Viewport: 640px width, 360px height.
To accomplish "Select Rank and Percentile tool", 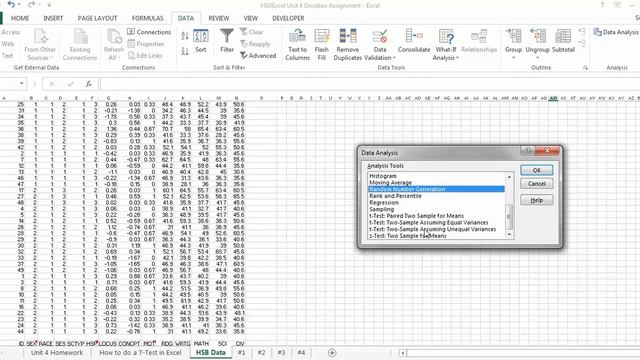I will pyautogui.click(x=436, y=196).
